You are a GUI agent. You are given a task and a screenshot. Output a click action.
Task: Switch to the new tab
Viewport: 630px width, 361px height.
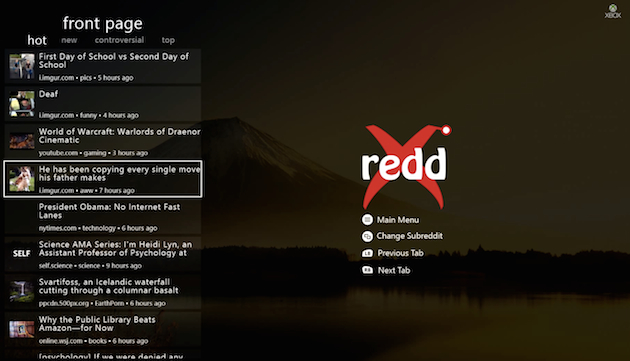point(69,40)
